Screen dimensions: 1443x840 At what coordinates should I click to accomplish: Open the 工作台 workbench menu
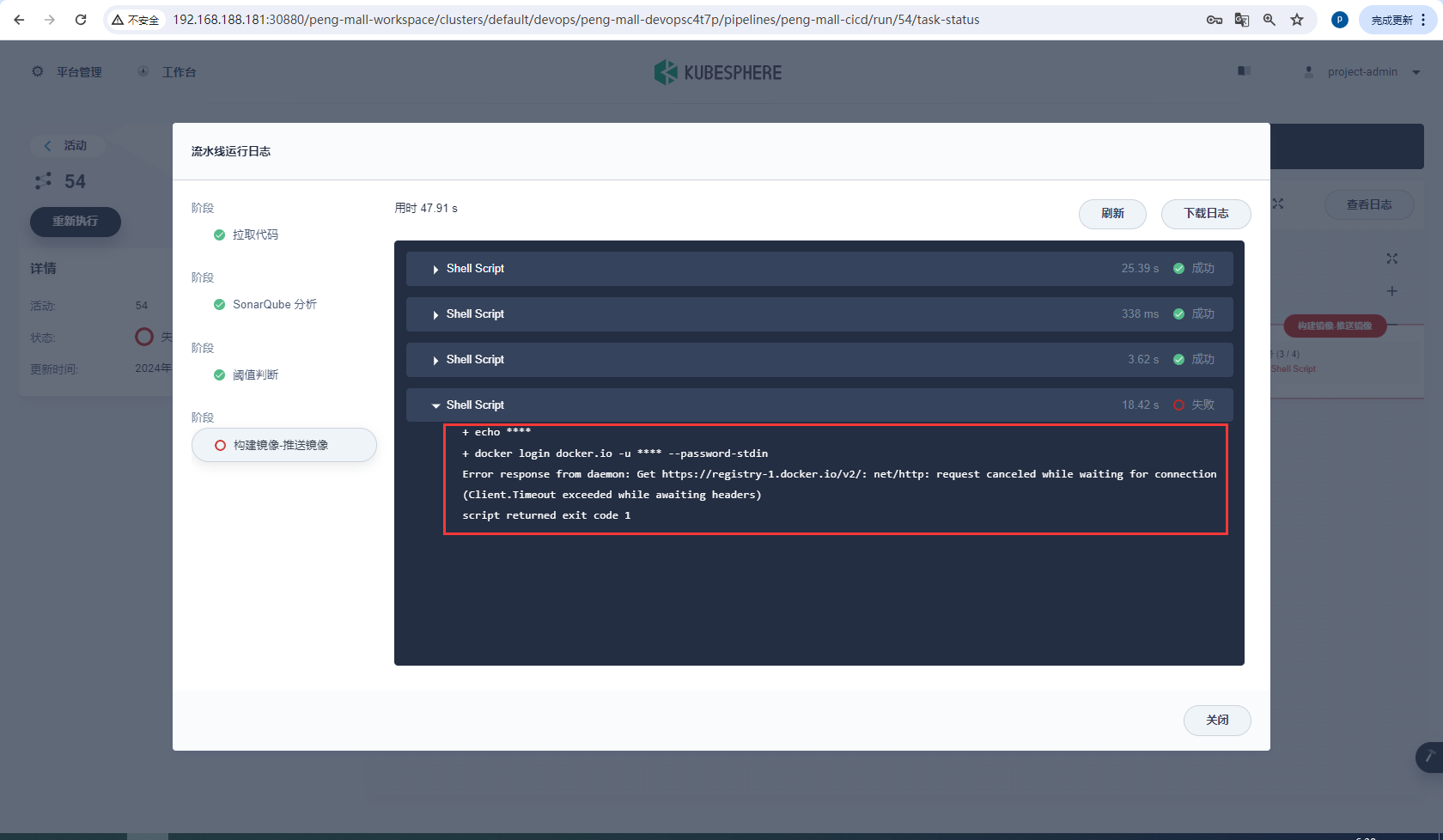167,72
